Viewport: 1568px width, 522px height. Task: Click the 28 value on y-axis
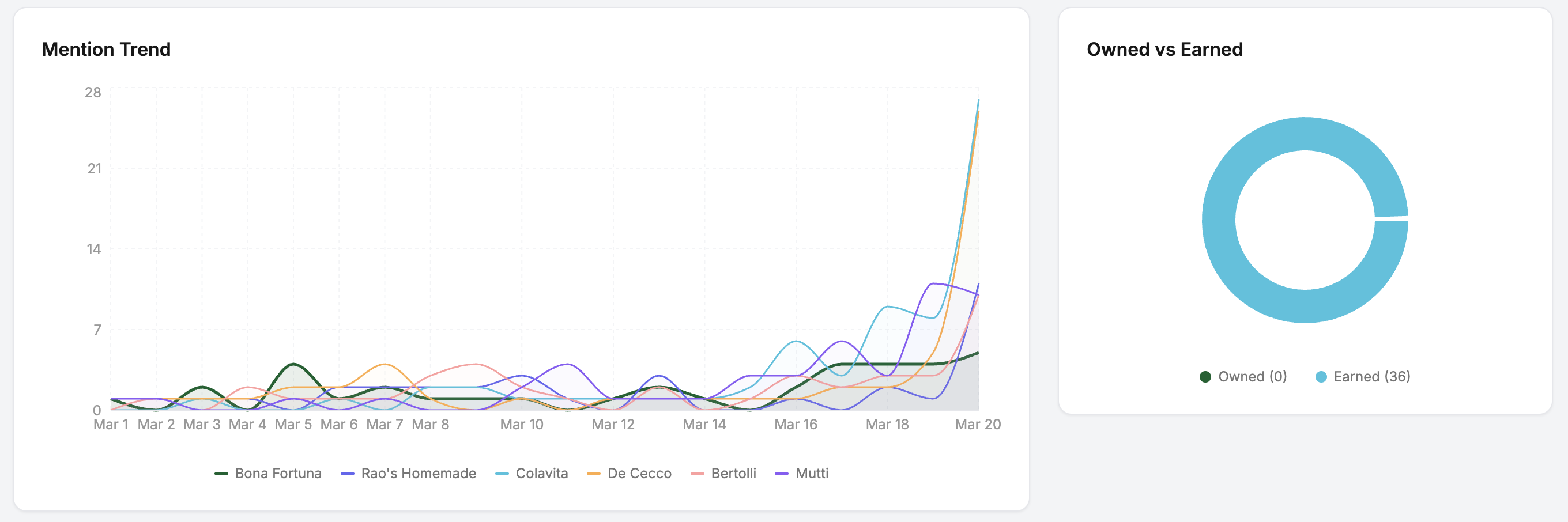[x=93, y=93]
